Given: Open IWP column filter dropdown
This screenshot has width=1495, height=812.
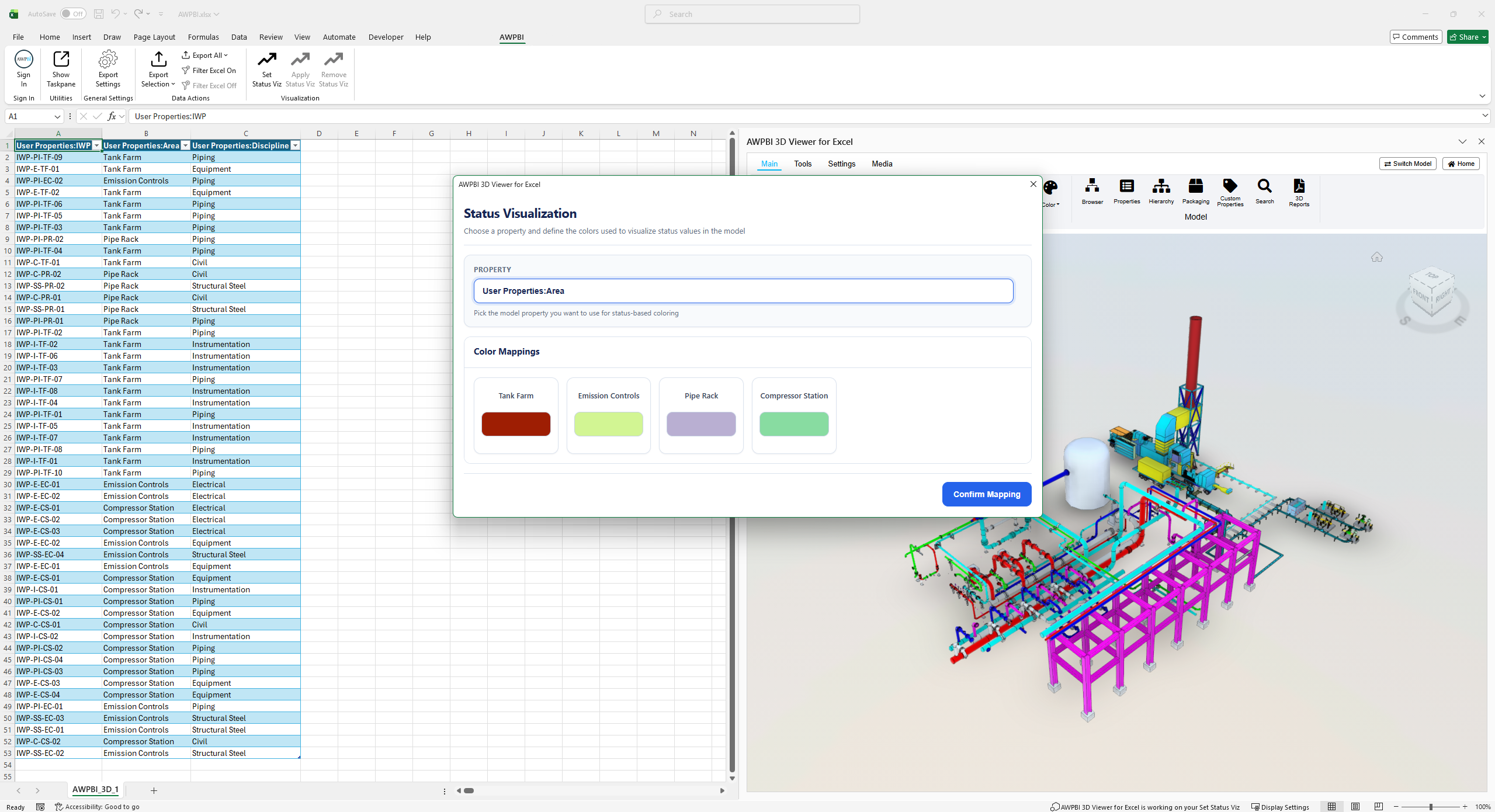Looking at the screenshot, I should click(97, 145).
